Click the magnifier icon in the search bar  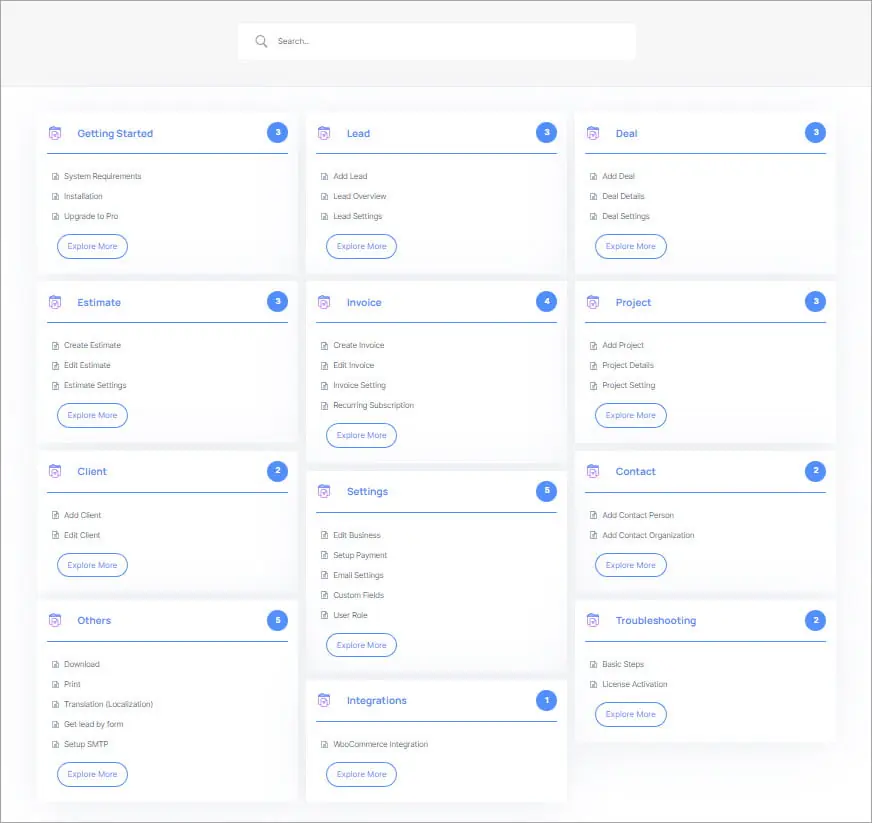coord(261,41)
